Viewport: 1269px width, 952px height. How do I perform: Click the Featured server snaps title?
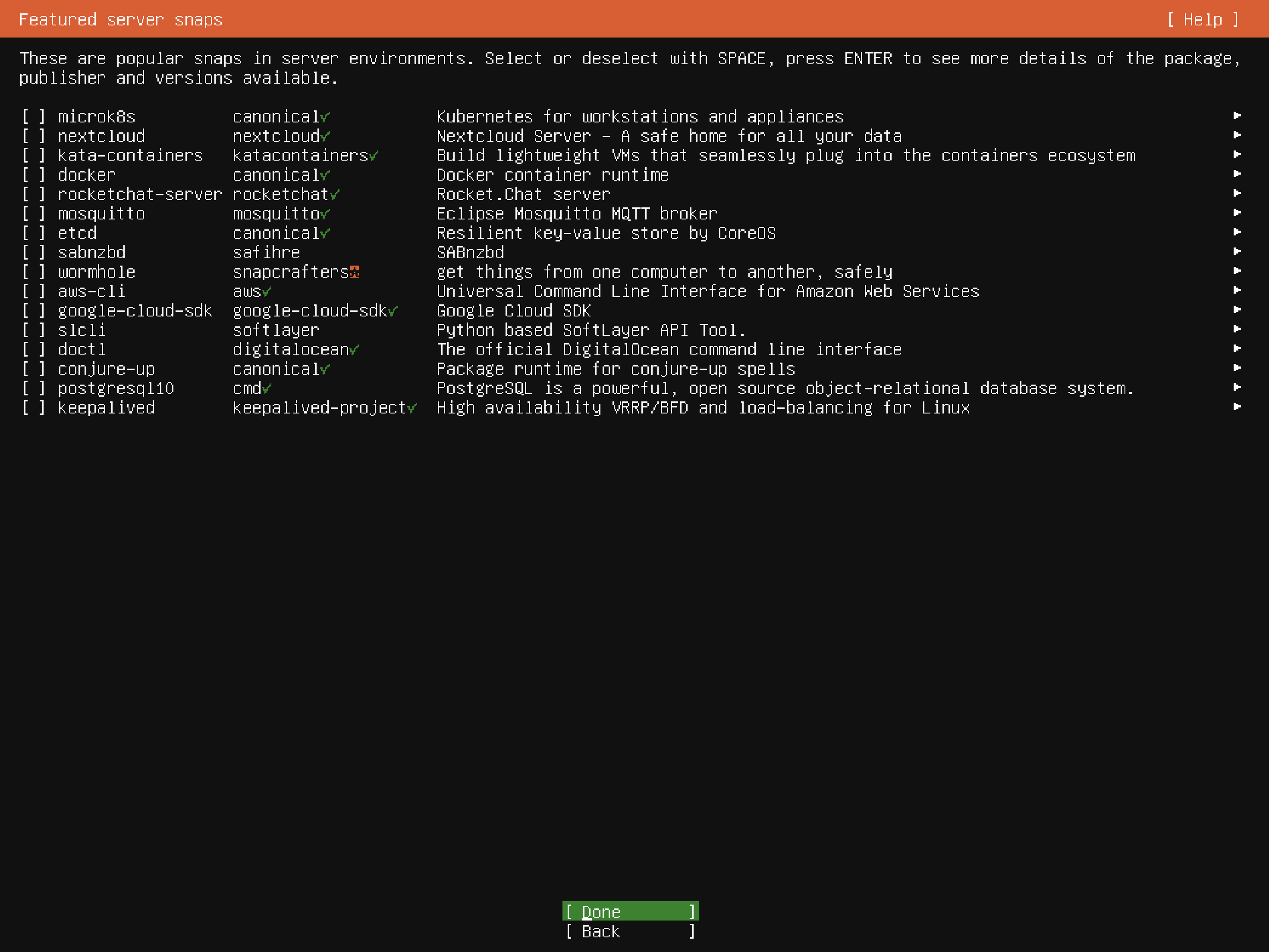(x=120, y=19)
